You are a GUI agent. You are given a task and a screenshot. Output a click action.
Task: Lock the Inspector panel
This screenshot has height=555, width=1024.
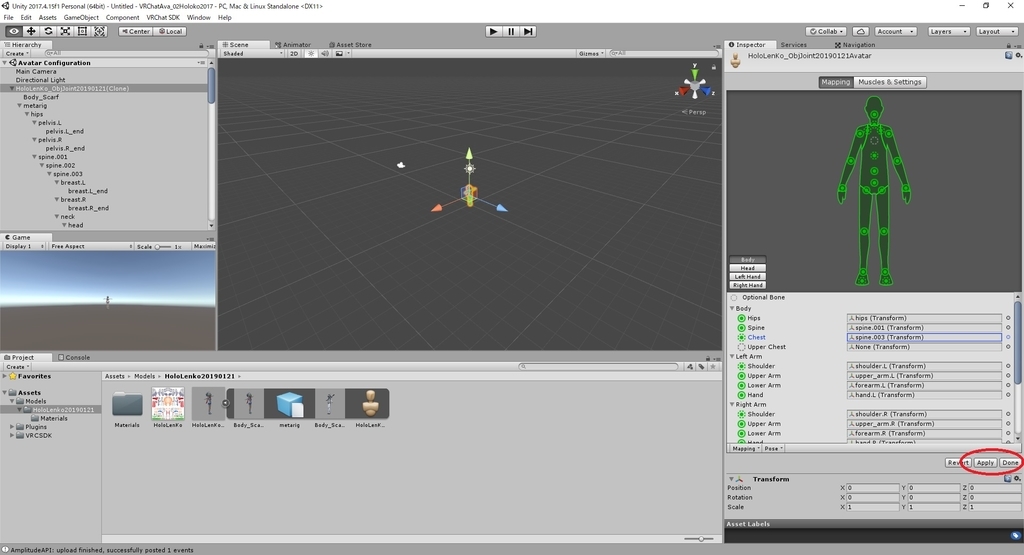(1008, 45)
